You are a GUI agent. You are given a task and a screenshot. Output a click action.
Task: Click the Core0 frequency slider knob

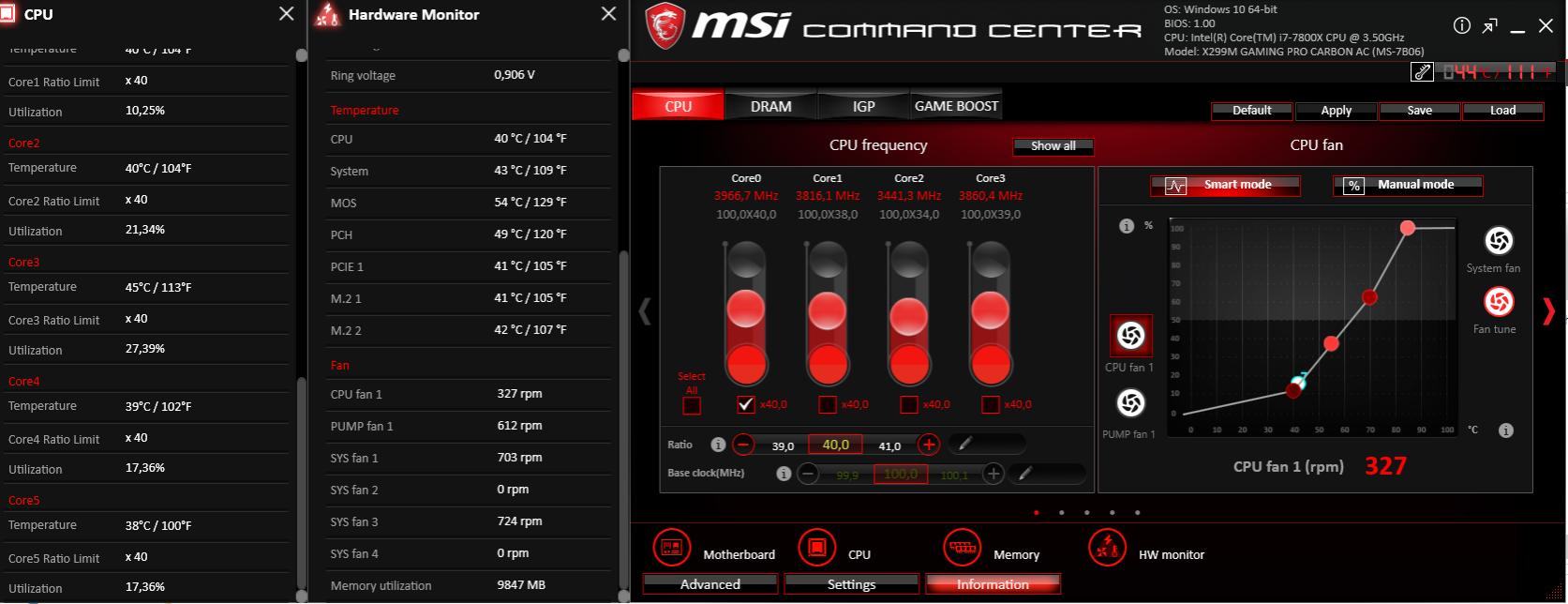(x=746, y=308)
